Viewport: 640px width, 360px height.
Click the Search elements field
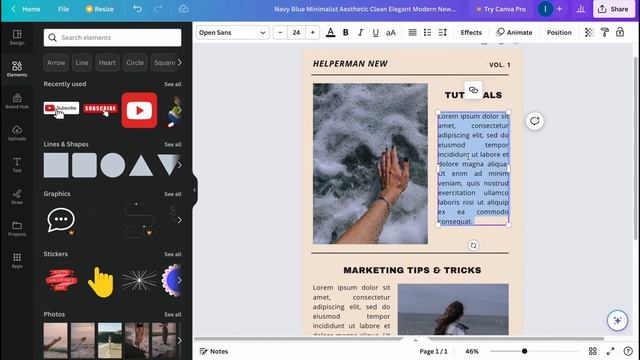click(113, 38)
